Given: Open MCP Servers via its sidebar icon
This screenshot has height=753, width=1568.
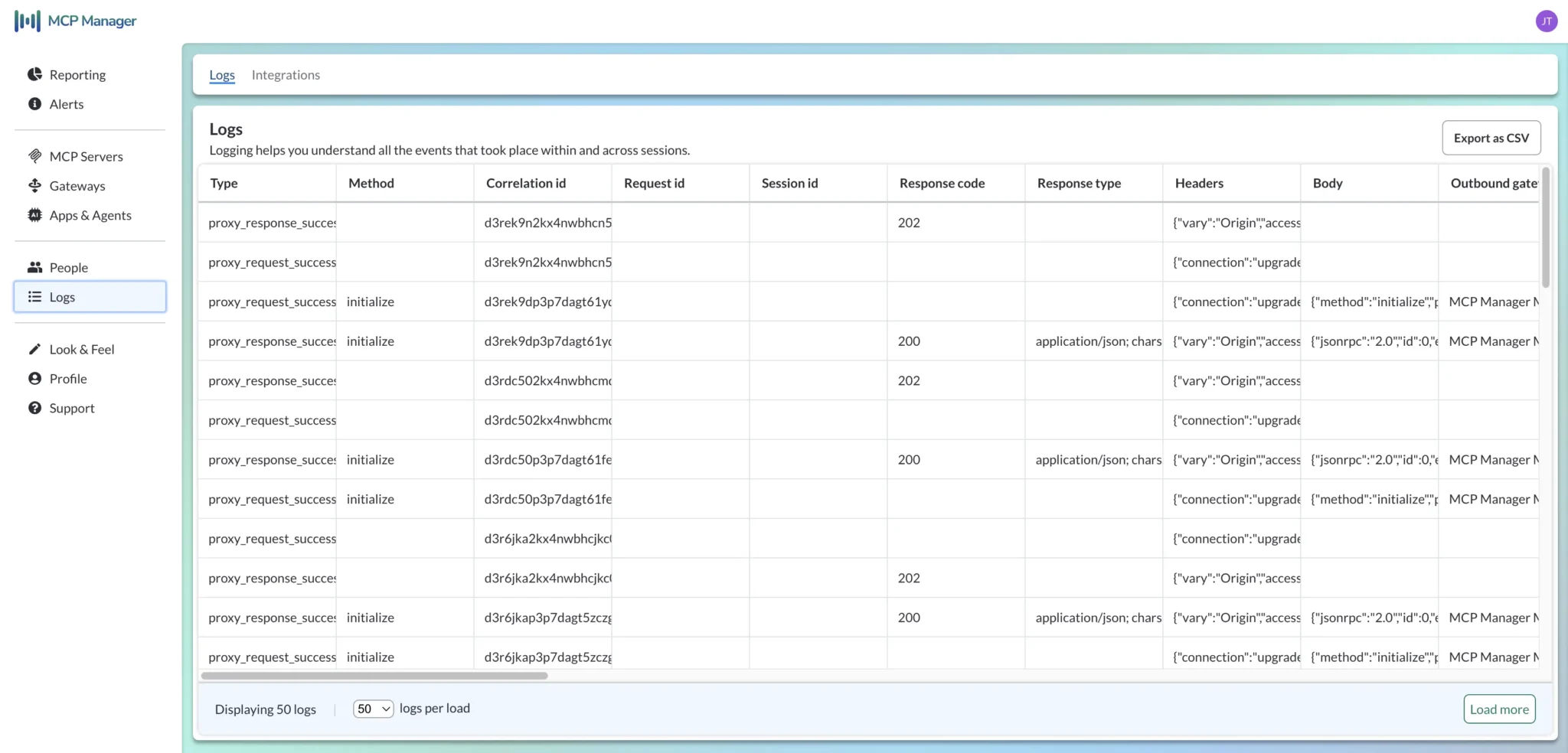Looking at the screenshot, I should pyautogui.click(x=34, y=156).
